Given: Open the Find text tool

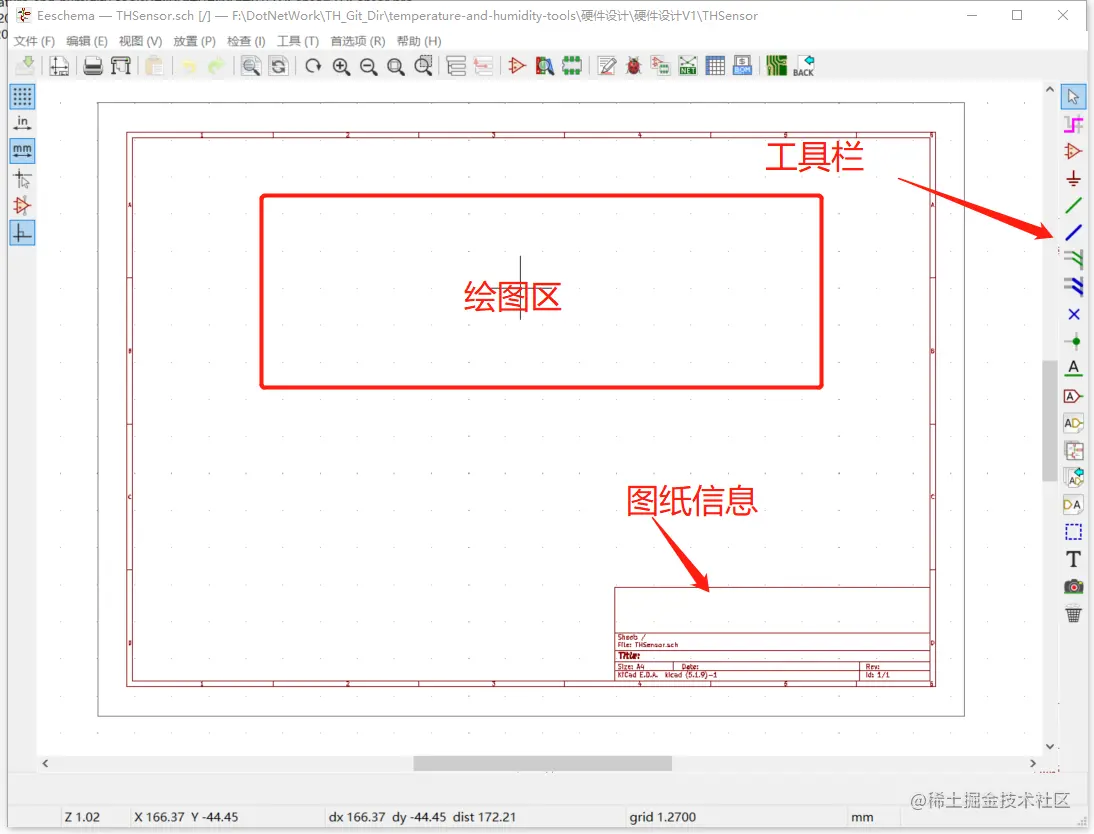Looking at the screenshot, I should click(x=250, y=66).
